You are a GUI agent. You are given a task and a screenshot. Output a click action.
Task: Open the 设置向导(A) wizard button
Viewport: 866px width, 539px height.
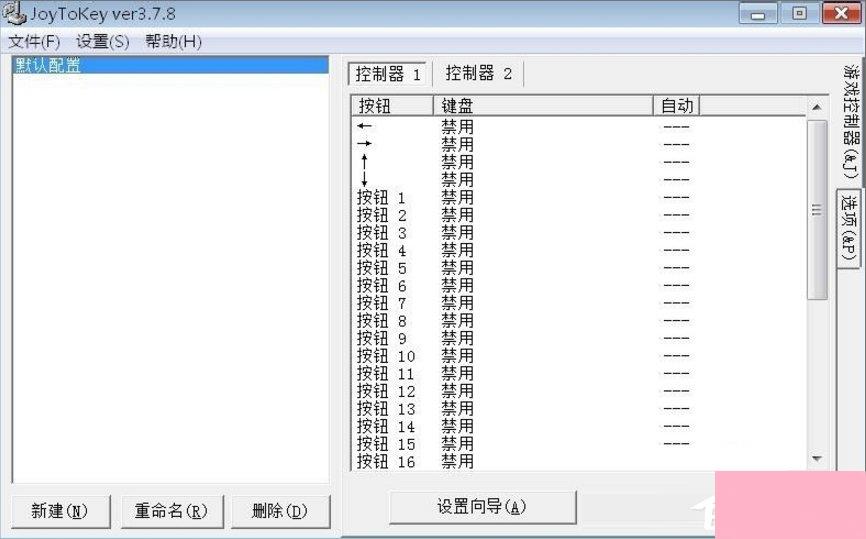tap(482, 506)
